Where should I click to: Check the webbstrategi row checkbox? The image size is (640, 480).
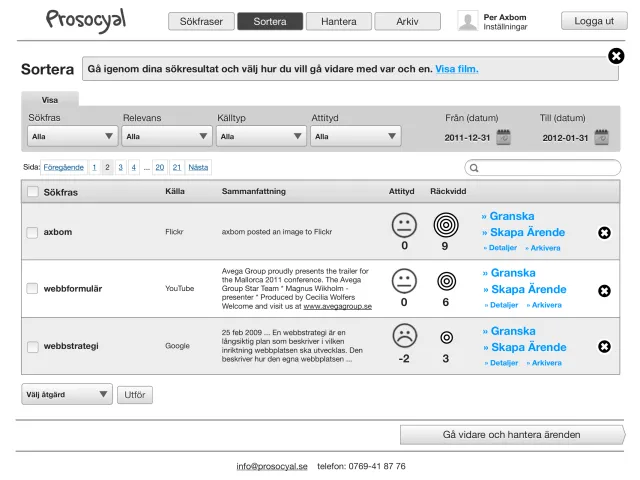[x=33, y=347]
